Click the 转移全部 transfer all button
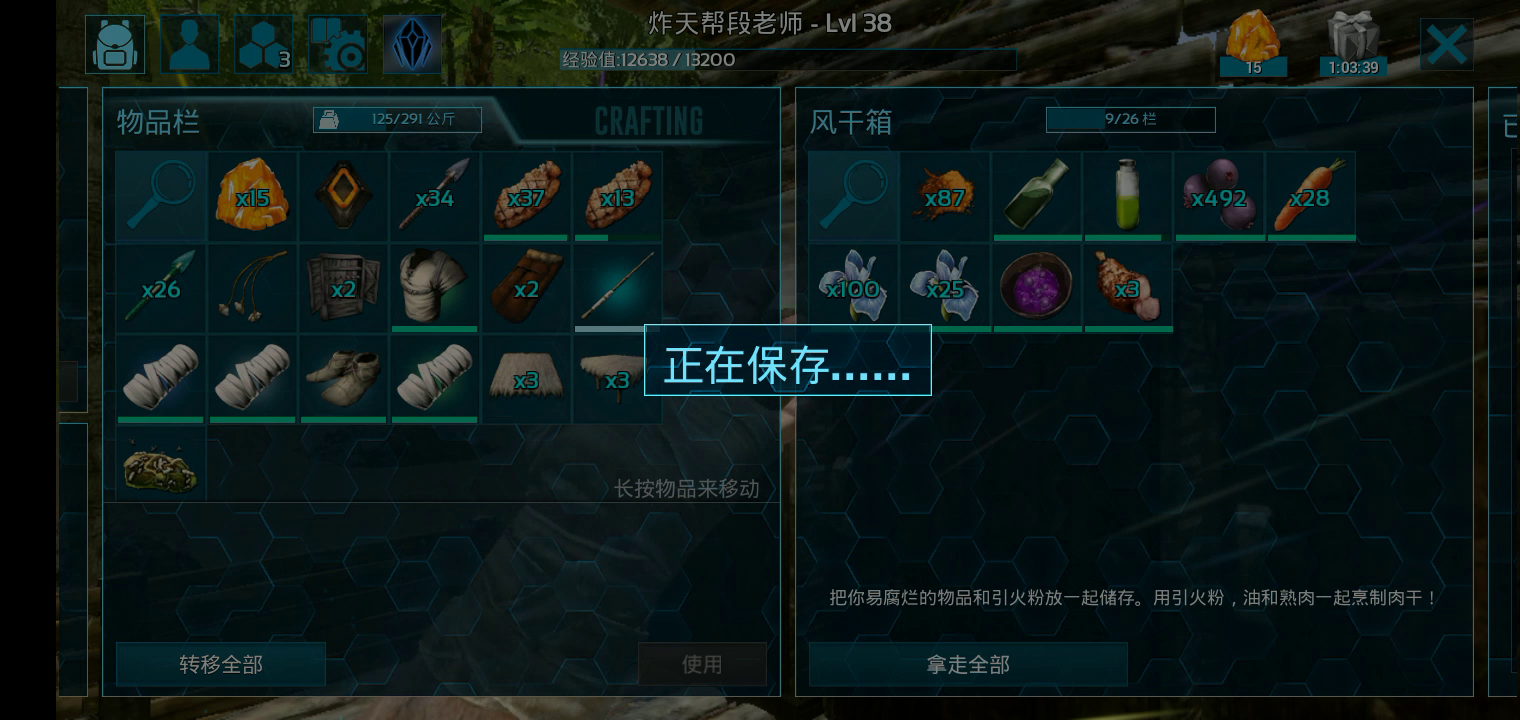 tap(221, 664)
